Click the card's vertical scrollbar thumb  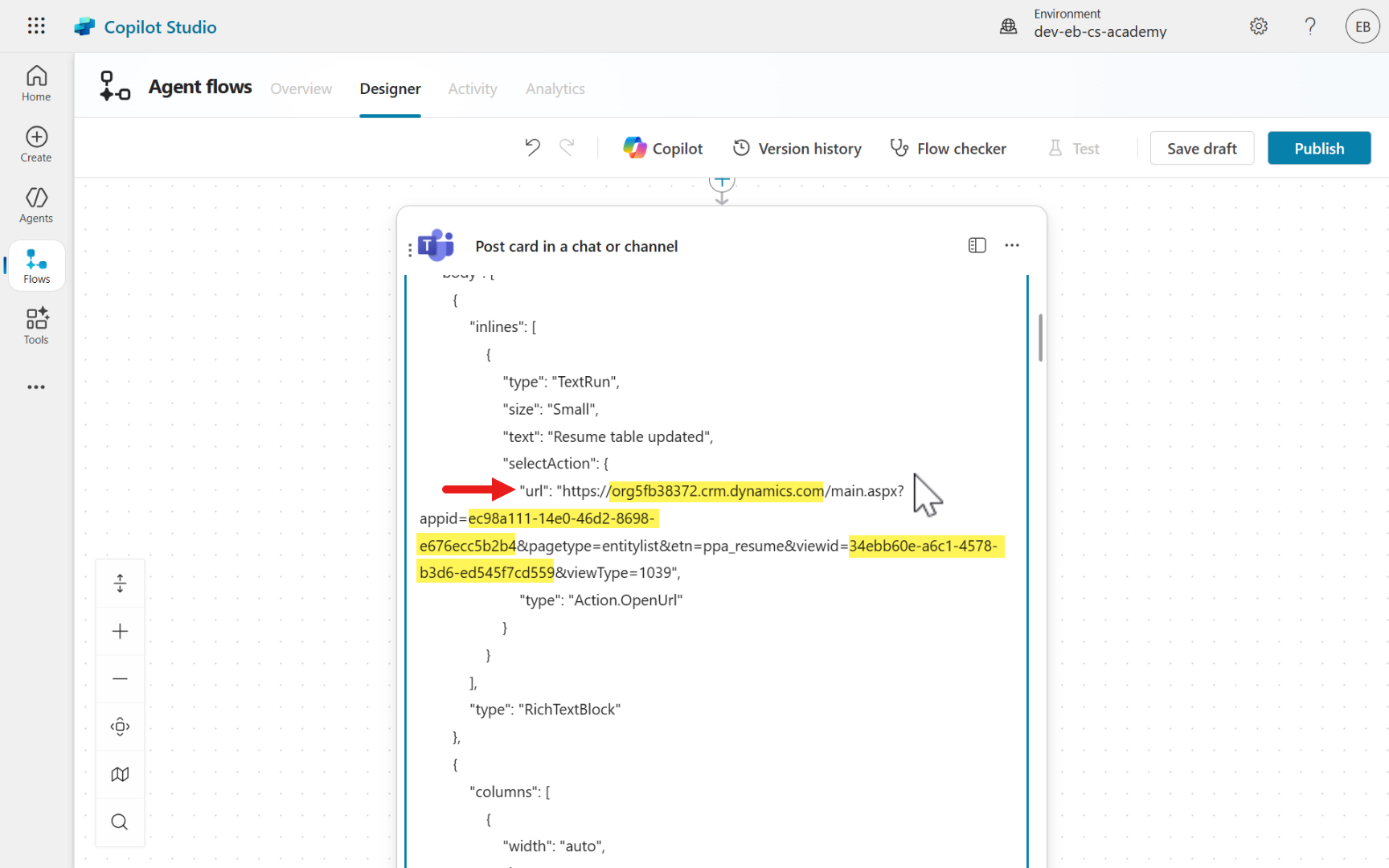point(1040,338)
